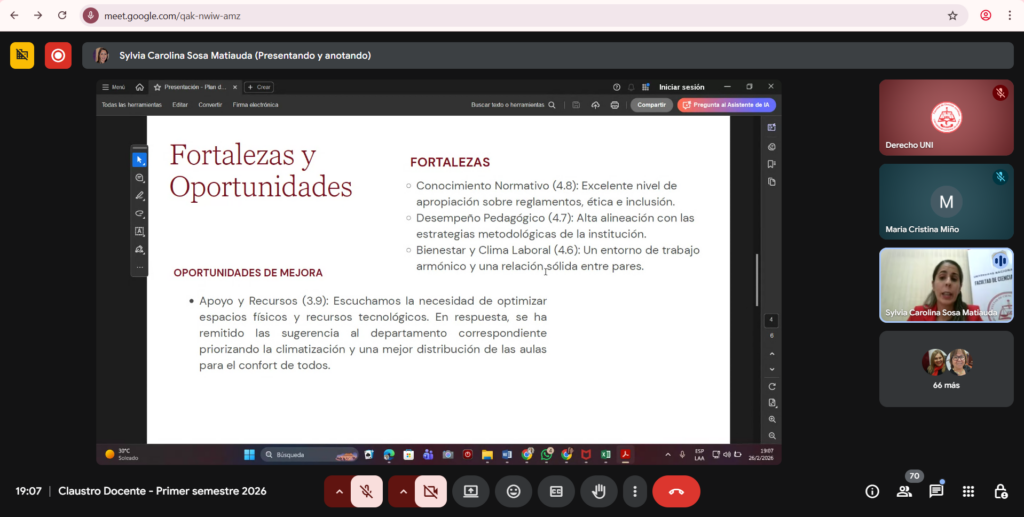
Task: Open meeting details info
Action: [872, 491]
